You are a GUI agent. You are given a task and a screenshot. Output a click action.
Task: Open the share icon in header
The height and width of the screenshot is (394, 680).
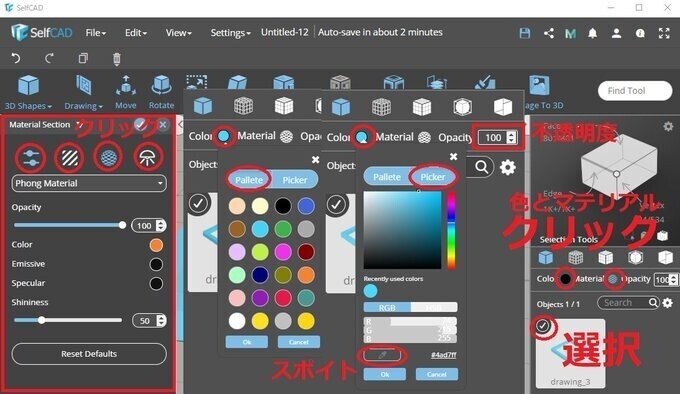point(549,33)
